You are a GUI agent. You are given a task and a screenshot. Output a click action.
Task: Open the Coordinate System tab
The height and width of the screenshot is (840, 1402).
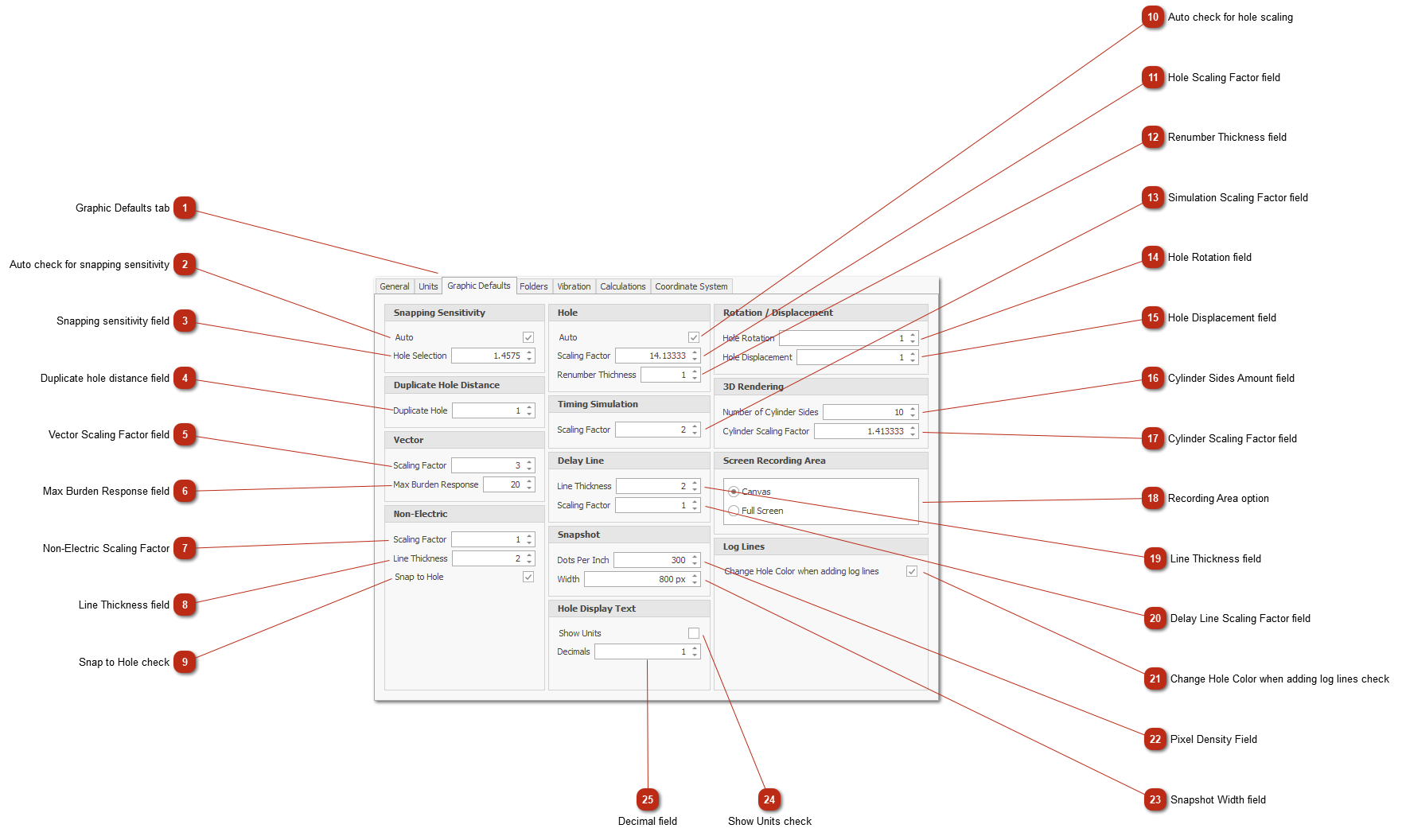pyautogui.click(x=691, y=286)
